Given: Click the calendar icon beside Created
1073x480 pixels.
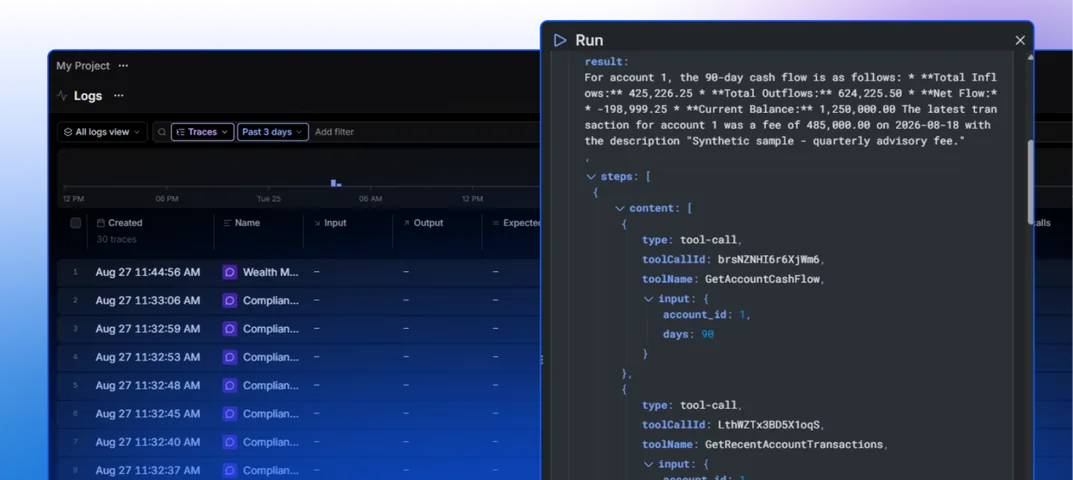Looking at the screenshot, I should [101, 223].
